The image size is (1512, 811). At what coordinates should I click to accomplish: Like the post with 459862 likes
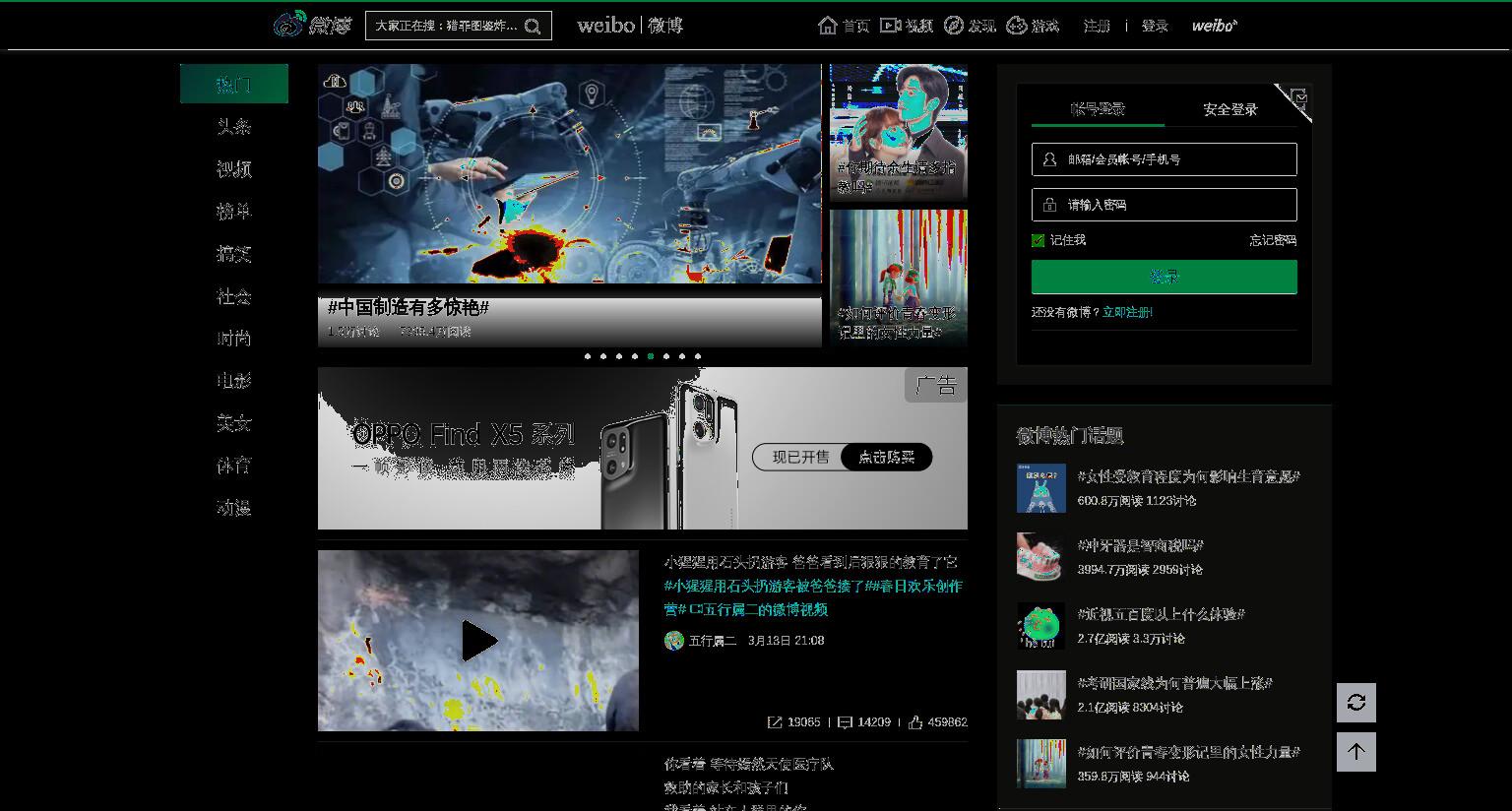point(915,722)
